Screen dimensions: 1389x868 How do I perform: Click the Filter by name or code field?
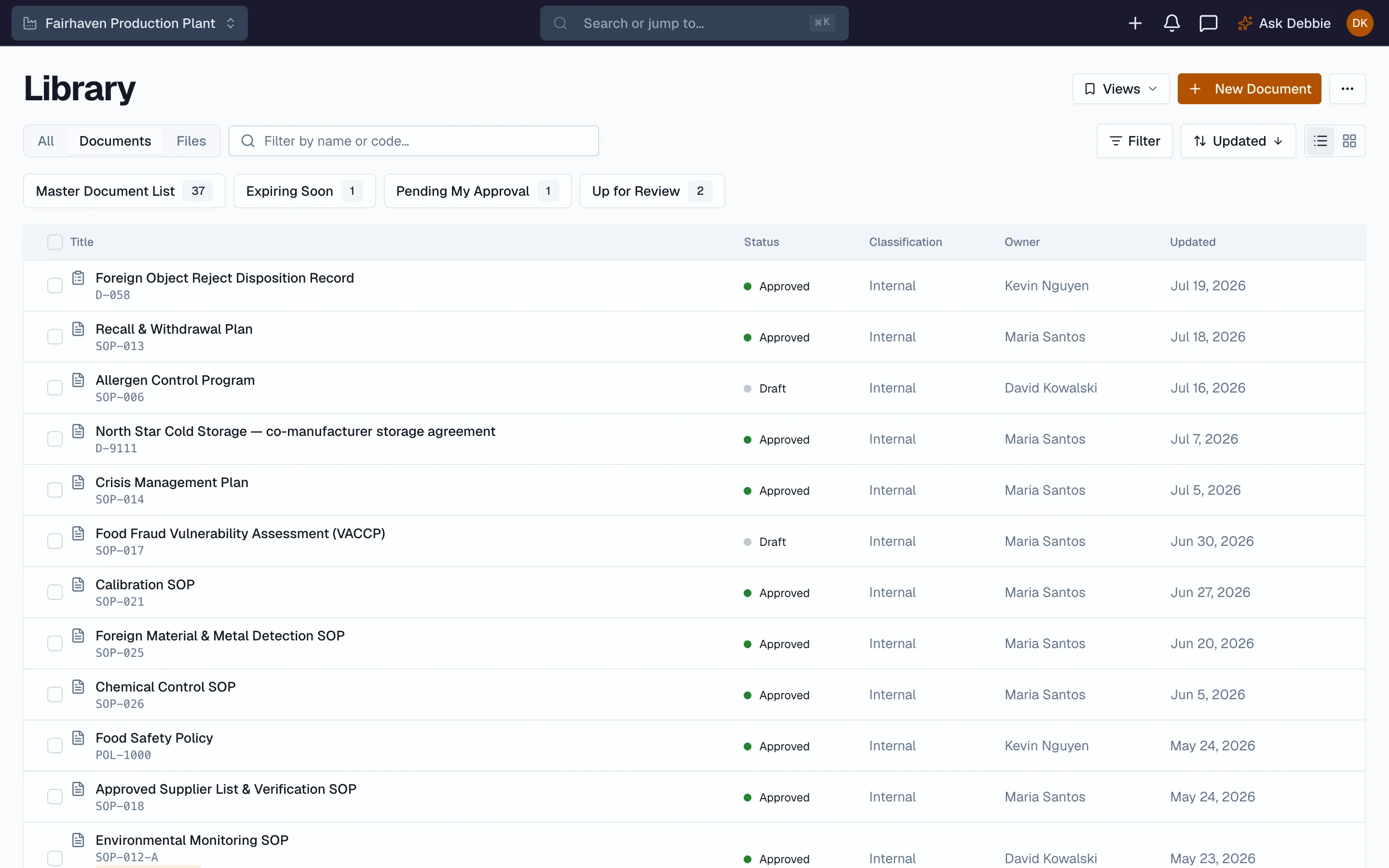tap(413, 141)
